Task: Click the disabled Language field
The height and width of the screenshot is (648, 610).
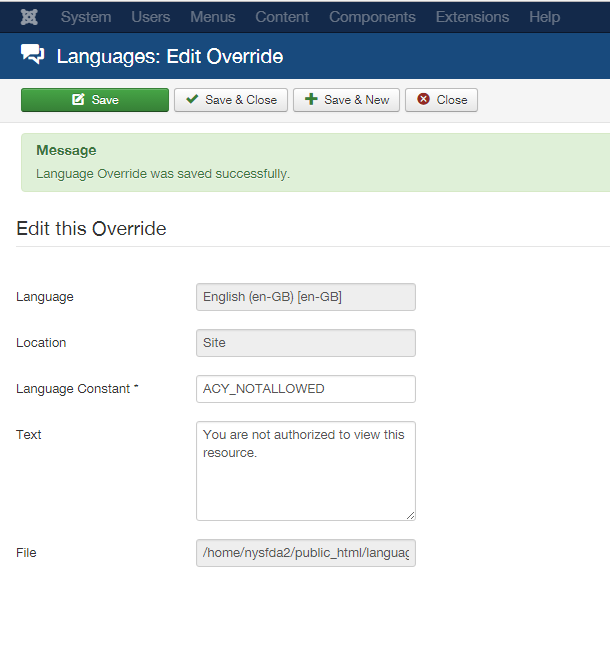Action: pyautogui.click(x=305, y=297)
